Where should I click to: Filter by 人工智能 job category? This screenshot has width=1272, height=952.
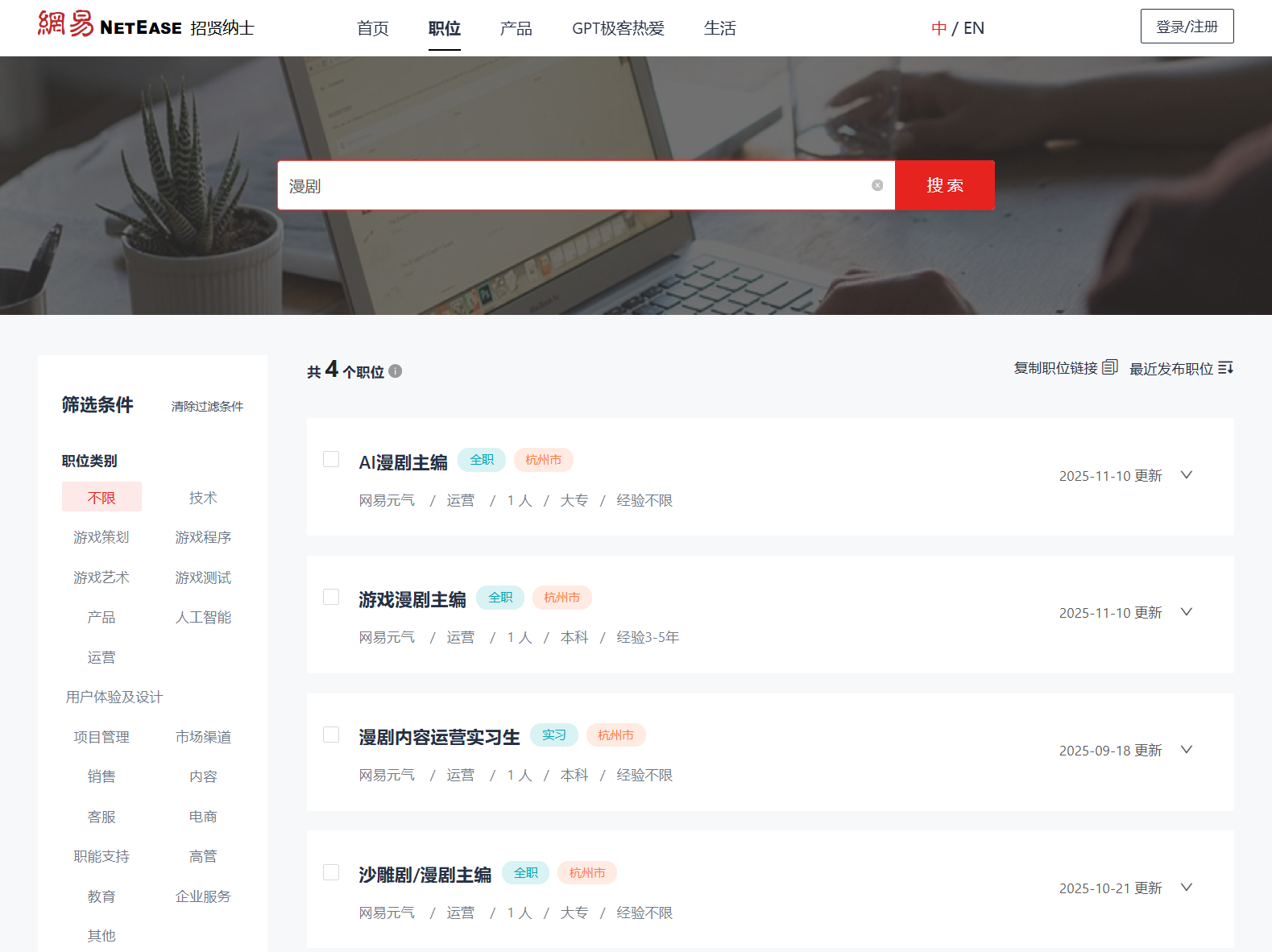coord(203,618)
